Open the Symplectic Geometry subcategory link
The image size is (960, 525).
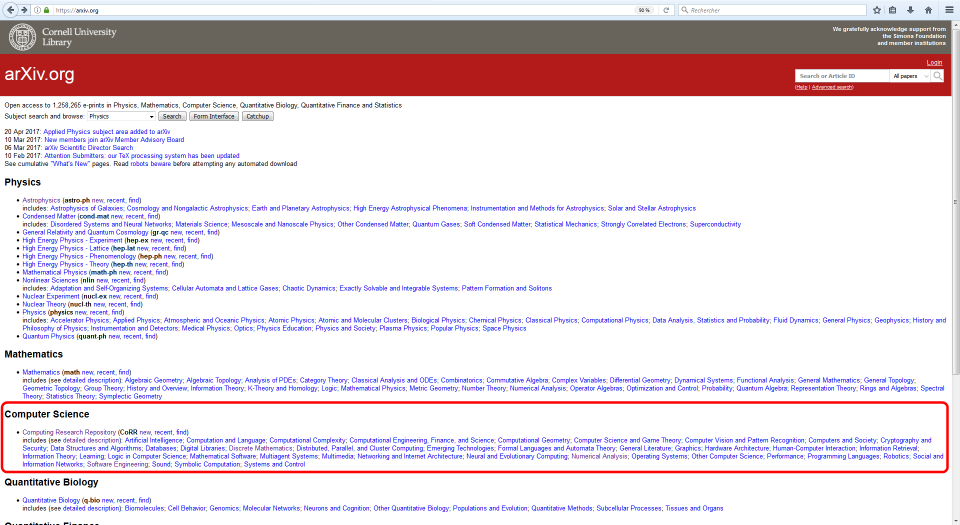click(130, 396)
